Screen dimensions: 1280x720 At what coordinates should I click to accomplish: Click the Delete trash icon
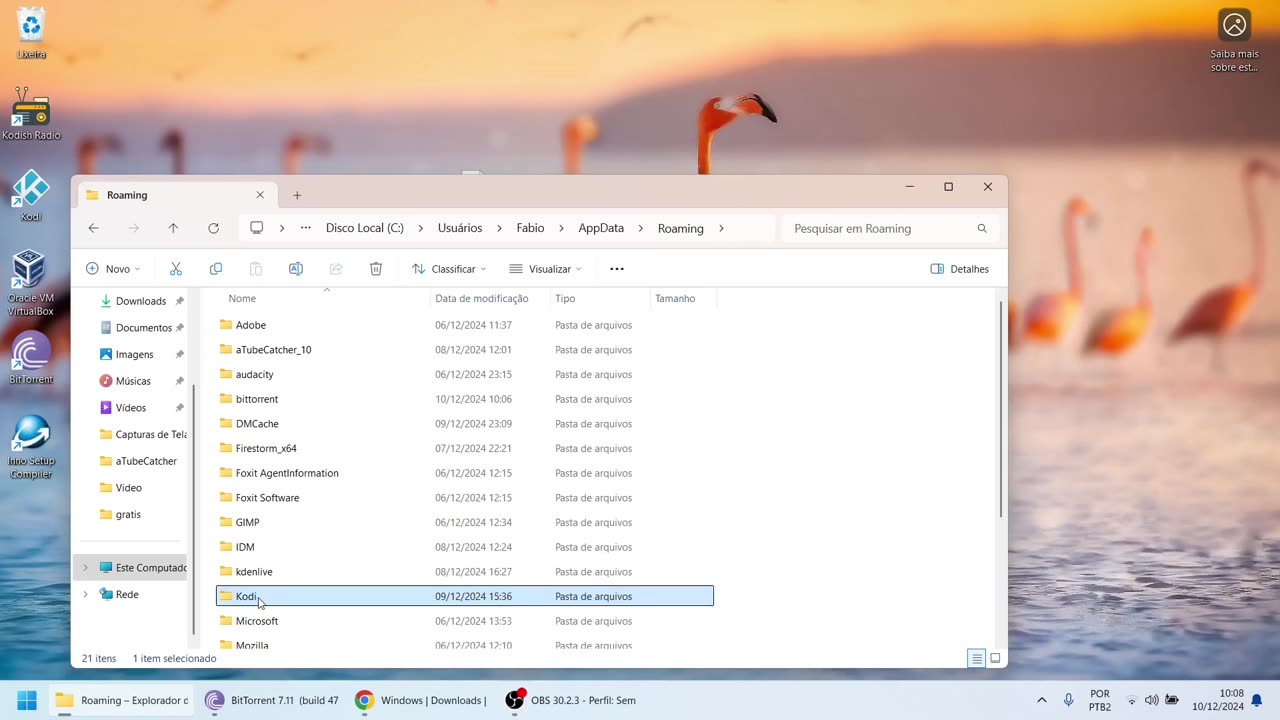coord(376,269)
